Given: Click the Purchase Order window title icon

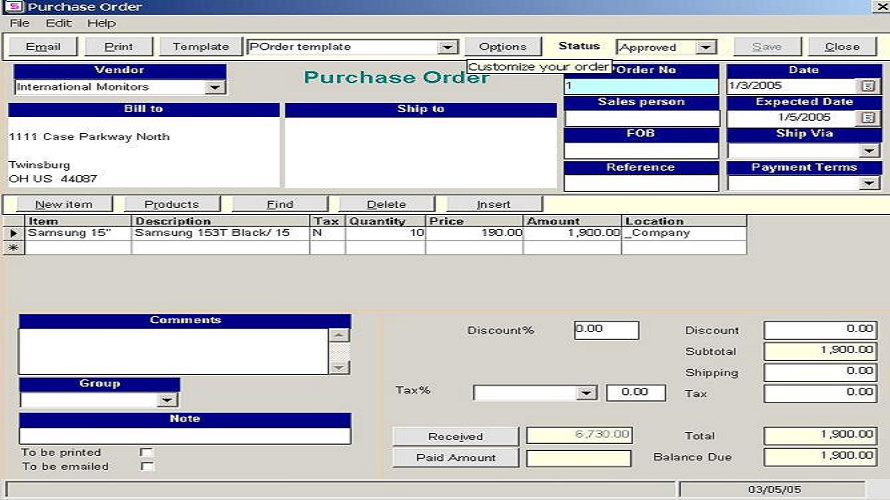Looking at the screenshot, I should pos(13,7).
